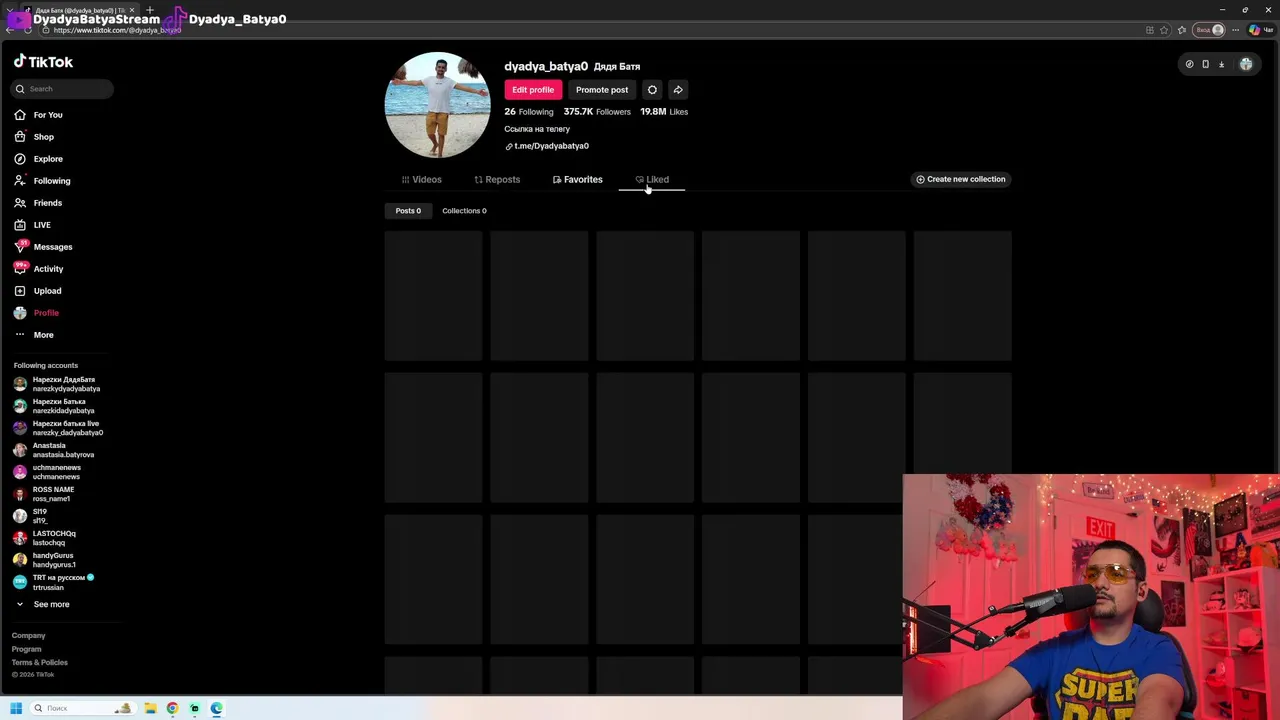
Task: Open the Windows Start menu
Action: (16, 708)
